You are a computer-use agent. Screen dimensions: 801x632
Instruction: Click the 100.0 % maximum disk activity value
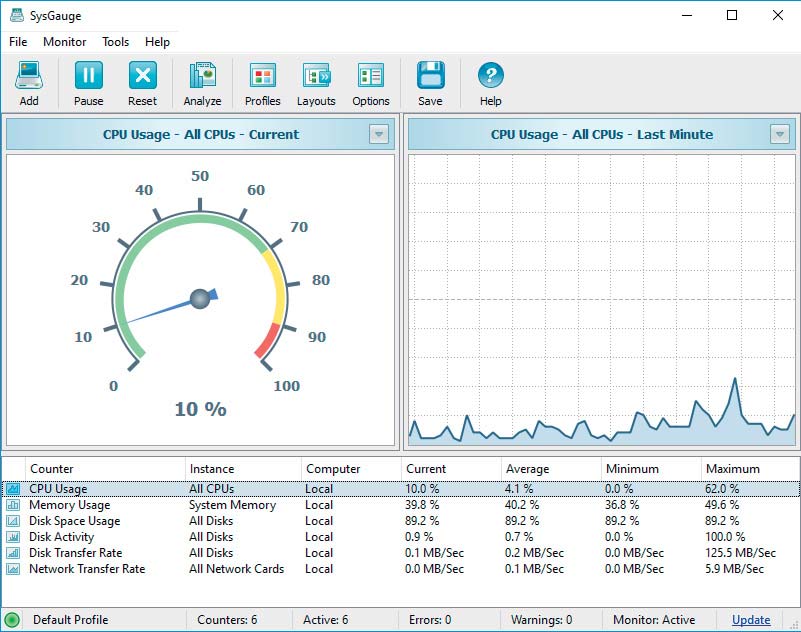coord(725,536)
